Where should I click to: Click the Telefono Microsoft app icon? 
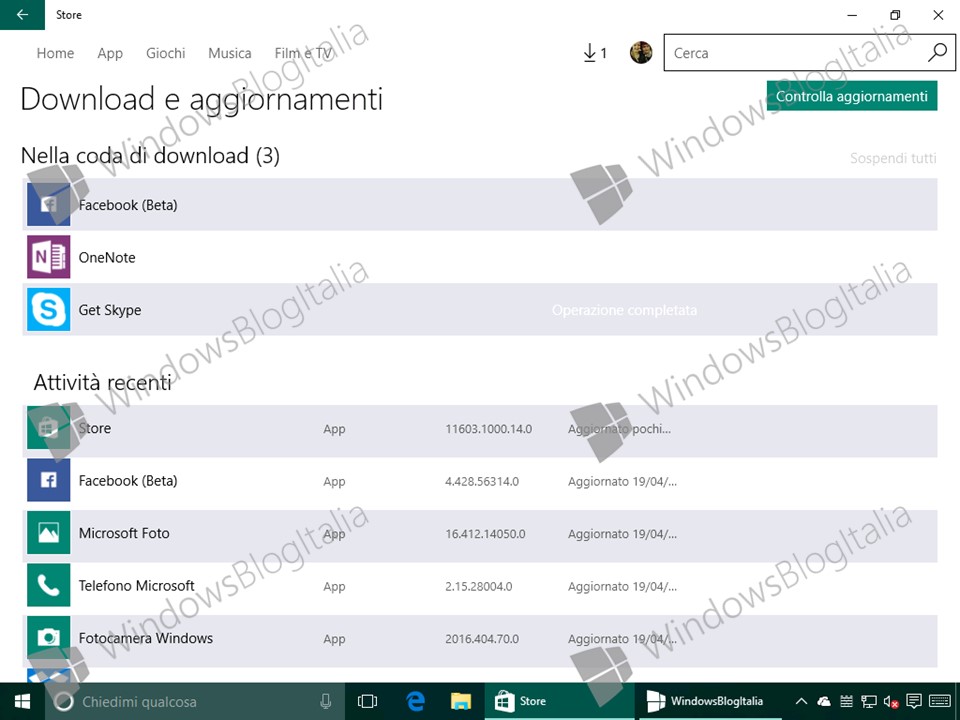click(x=48, y=585)
